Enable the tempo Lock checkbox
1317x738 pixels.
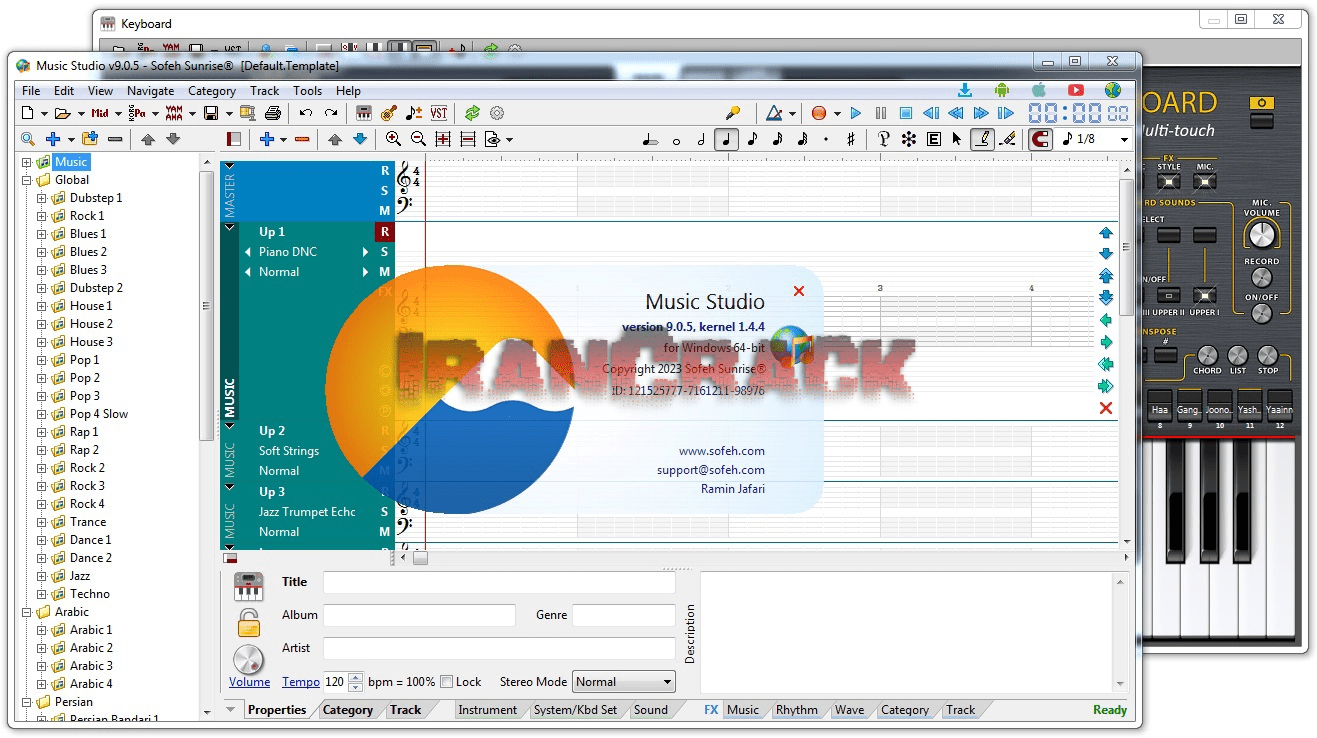[447, 682]
